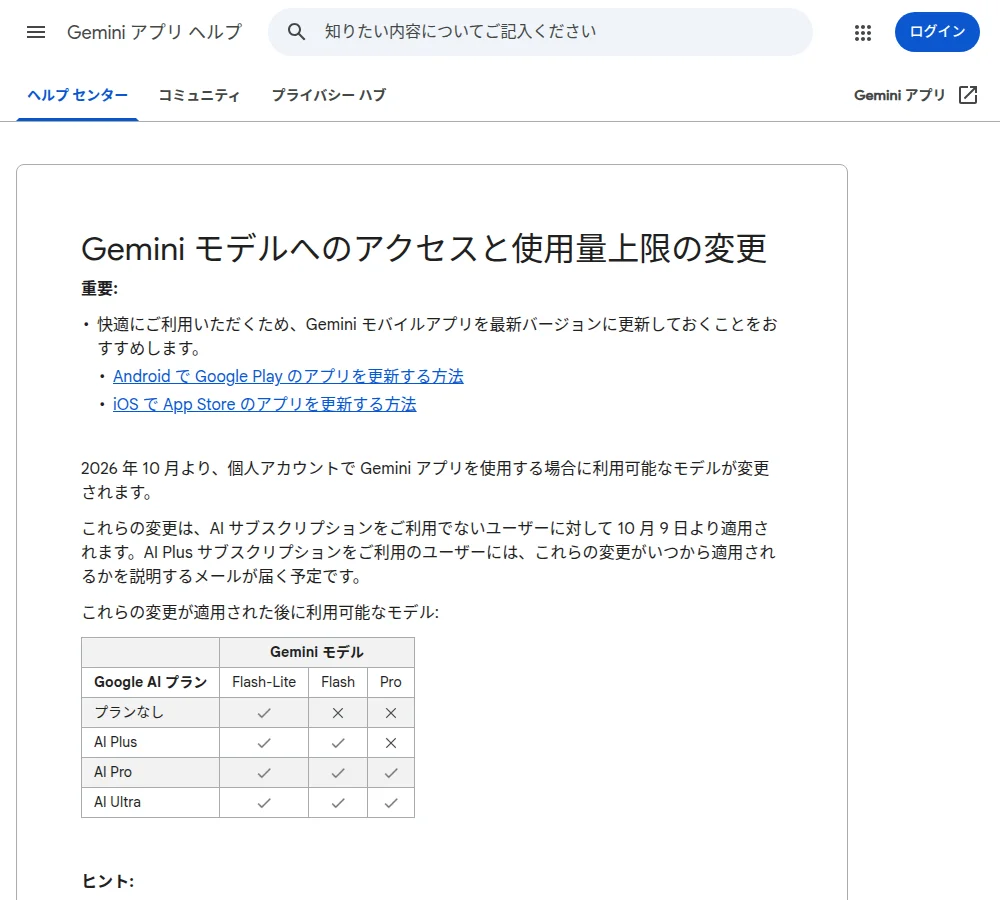Click the ログイン button

(937, 32)
